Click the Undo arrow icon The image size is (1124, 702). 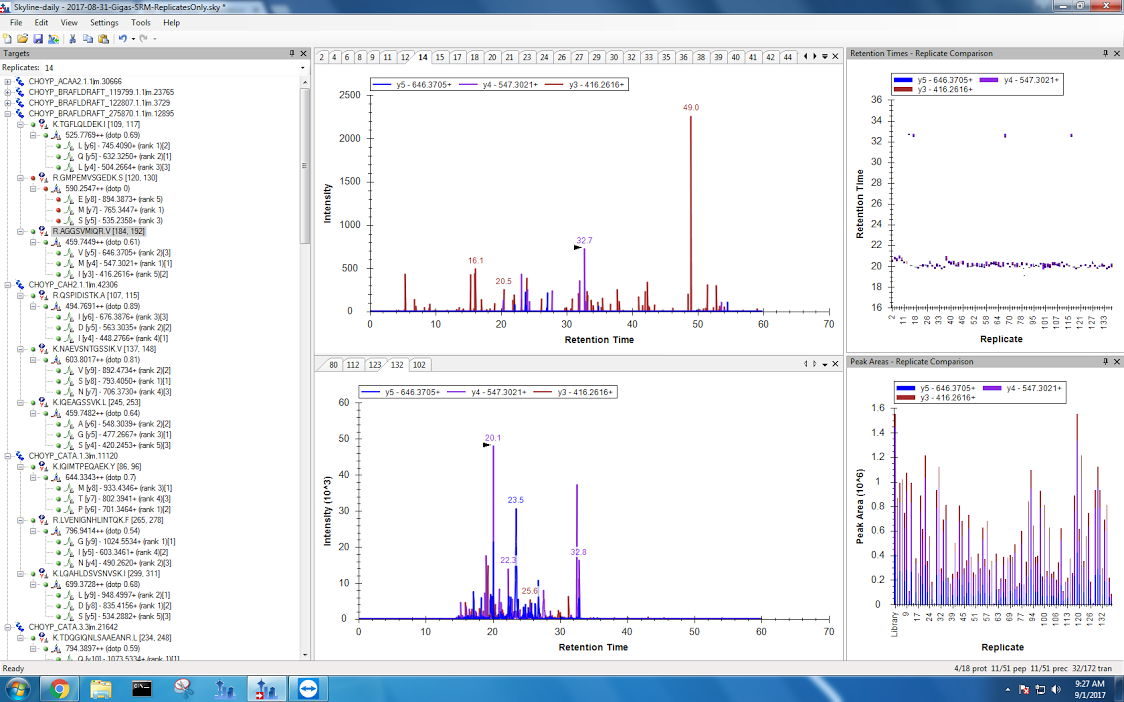point(122,38)
